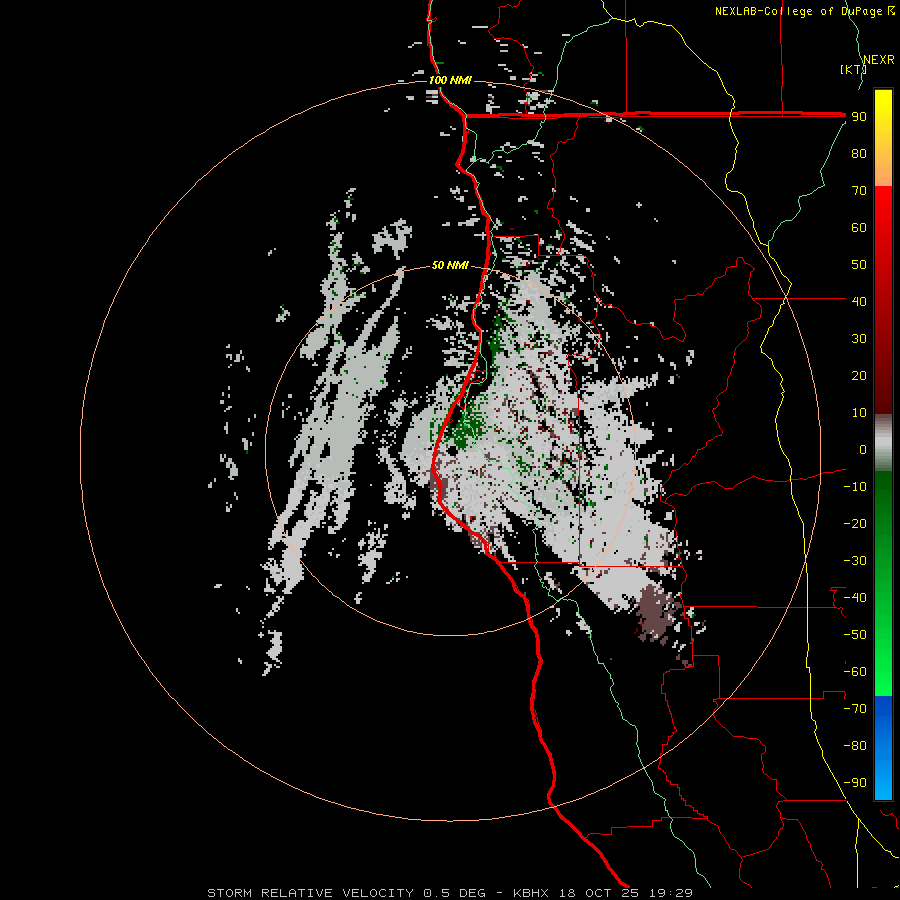Select the 100 NMI range ring label
Screen dimensions: 900x900
pyautogui.click(x=450, y=80)
